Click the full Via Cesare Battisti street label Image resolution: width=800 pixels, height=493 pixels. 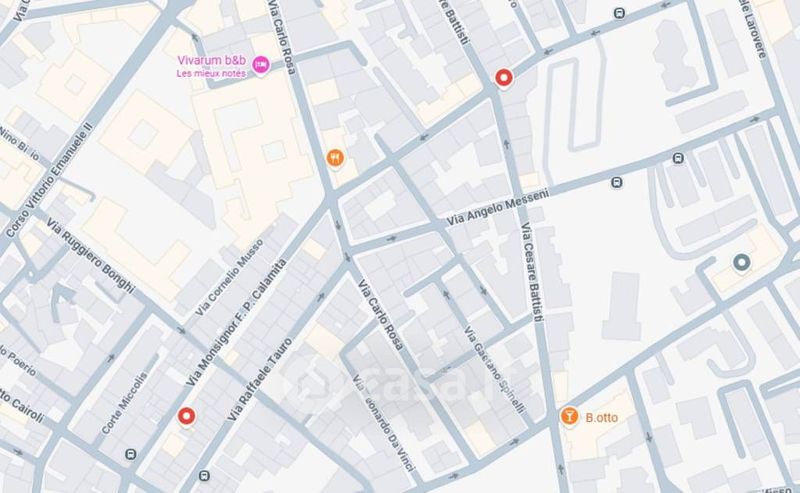[x=531, y=272]
